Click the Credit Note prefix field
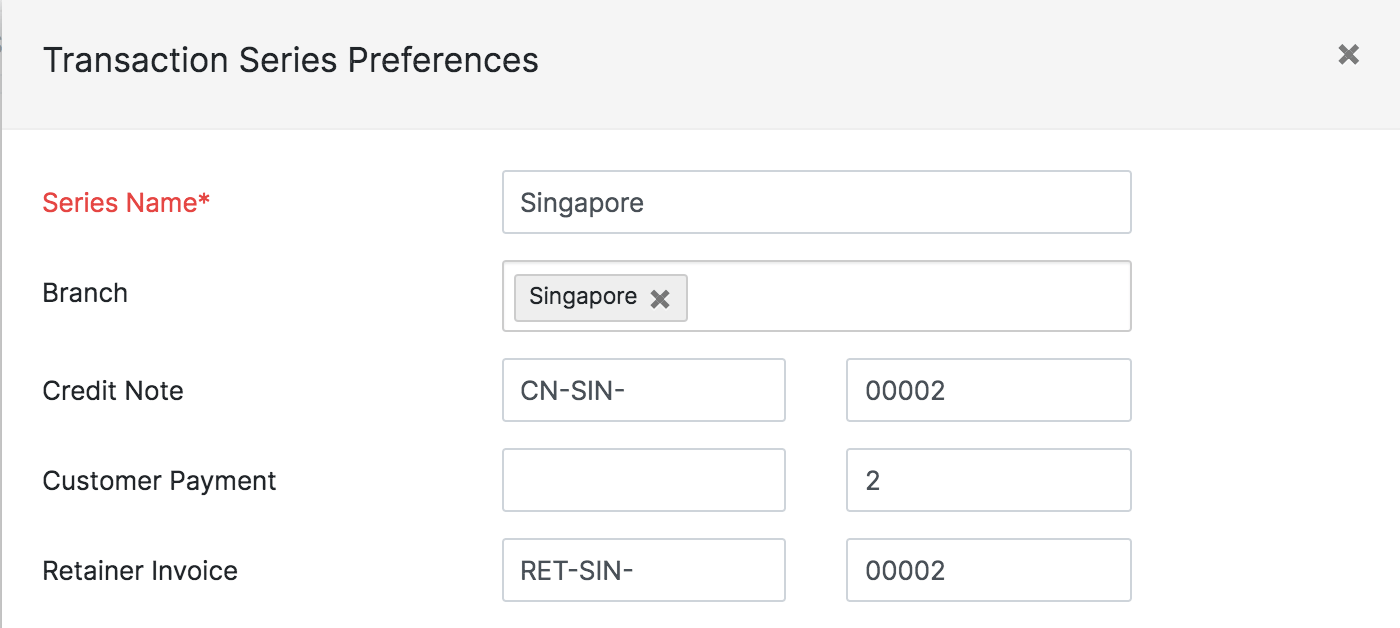This screenshot has width=1400, height=628. tap(643, 390)
